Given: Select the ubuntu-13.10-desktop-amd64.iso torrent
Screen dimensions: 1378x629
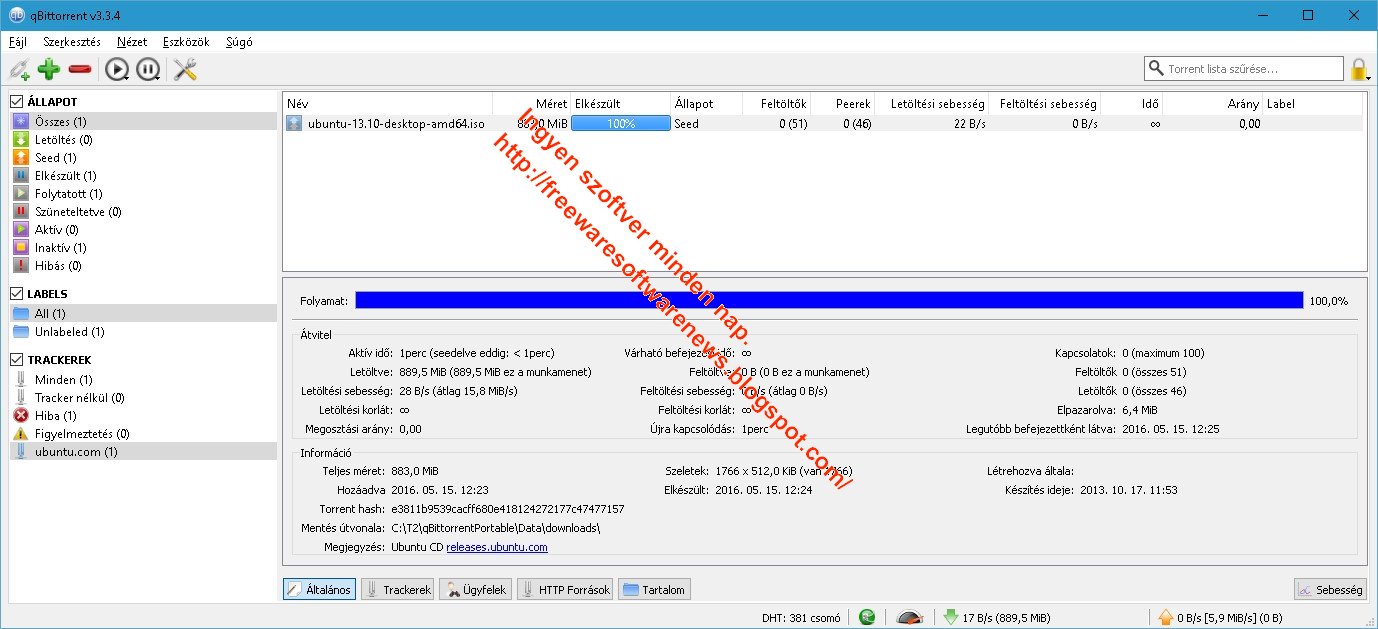Looking at the screenshot, I should (396, 124).
